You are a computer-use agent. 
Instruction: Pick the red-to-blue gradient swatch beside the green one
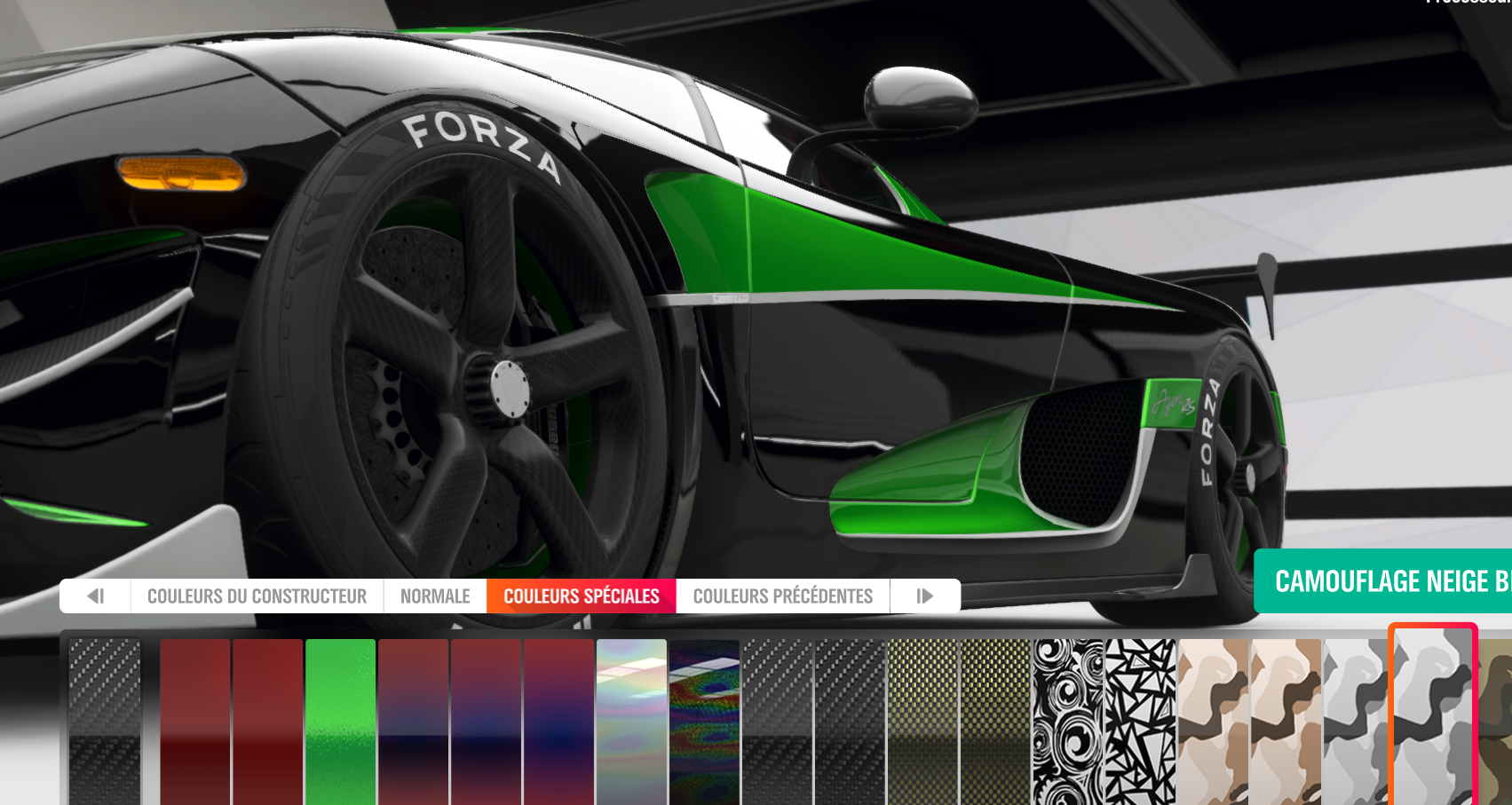(x=414, y=722)
